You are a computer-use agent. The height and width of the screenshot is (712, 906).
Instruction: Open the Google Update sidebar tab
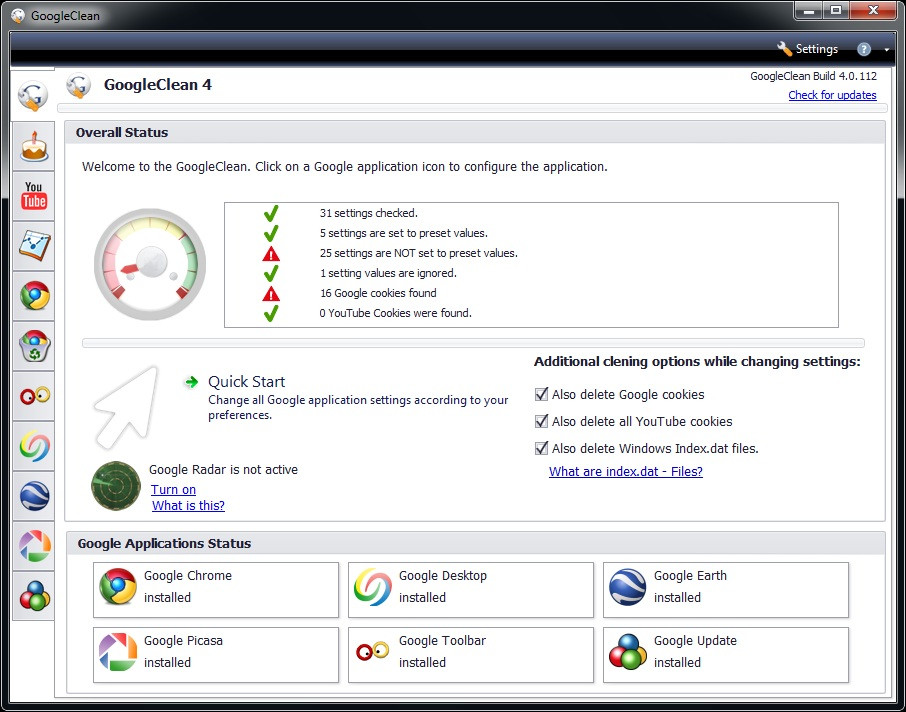(x=34, y=596)
